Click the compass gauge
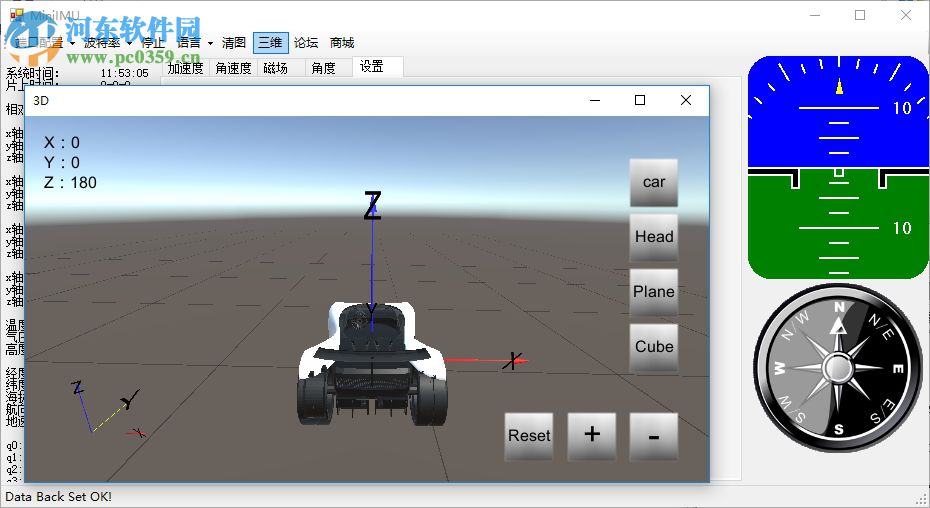 838,368
